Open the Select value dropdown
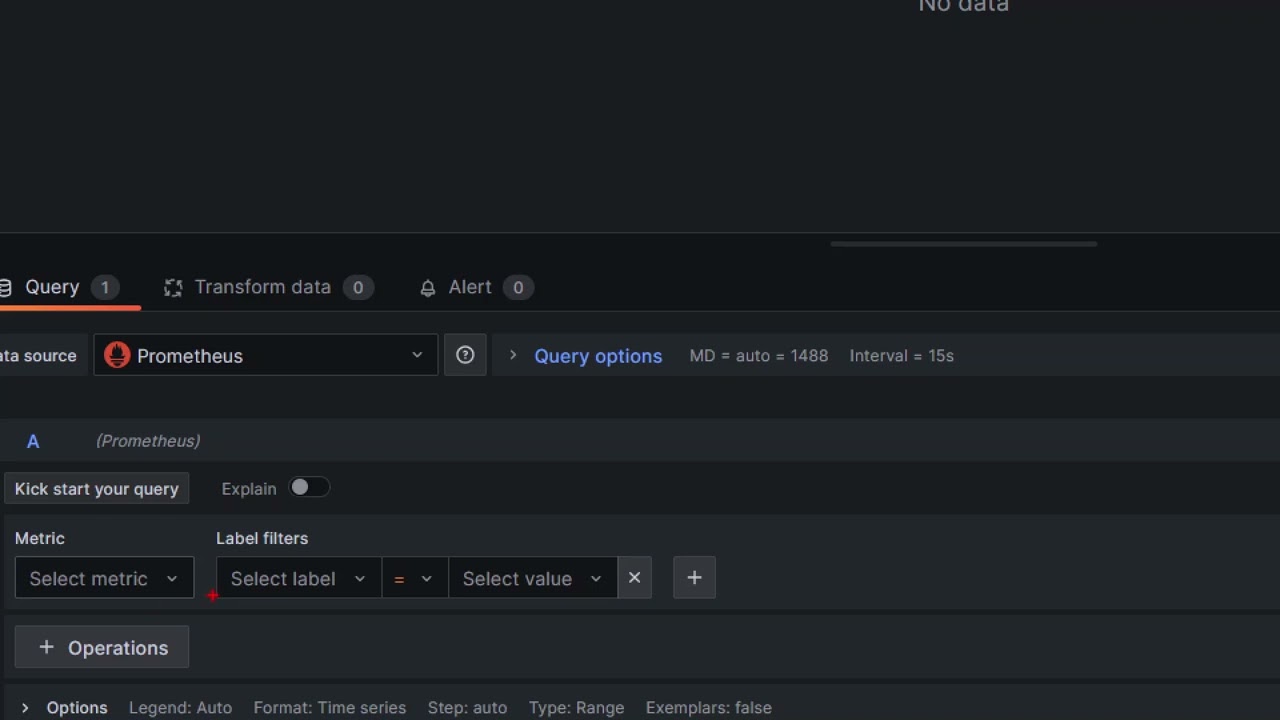This screenshot has height=720, width=1280. [x=533, y=578]
